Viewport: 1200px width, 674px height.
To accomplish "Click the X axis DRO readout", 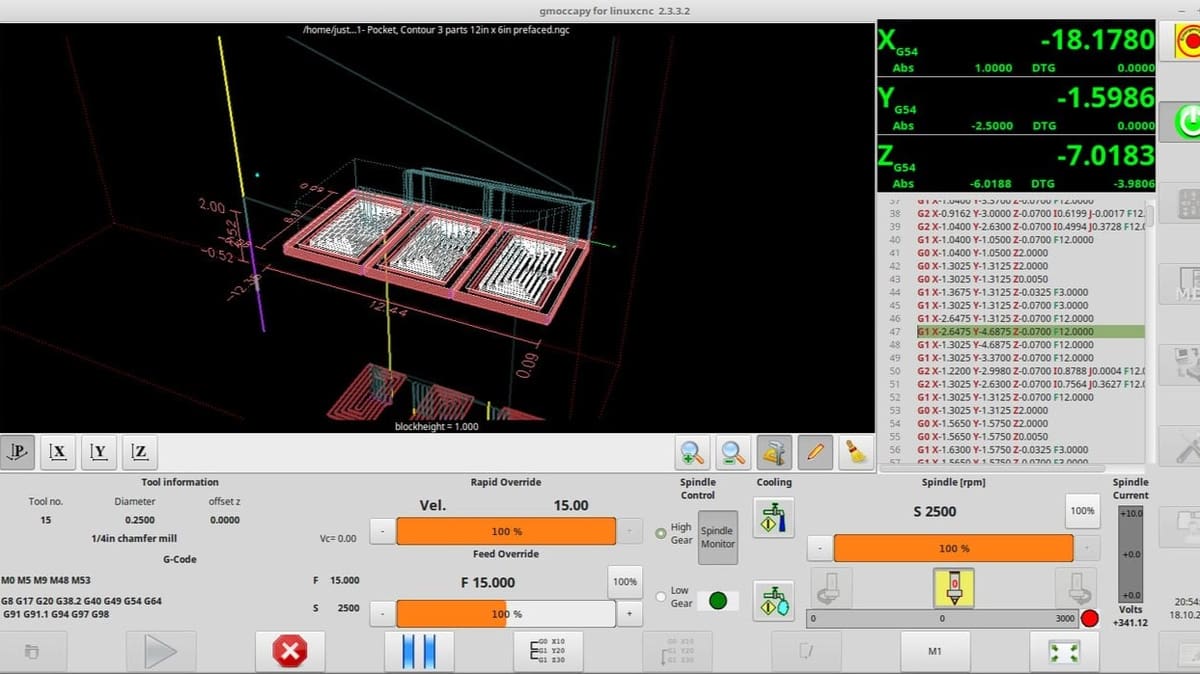I will 1016,47.
